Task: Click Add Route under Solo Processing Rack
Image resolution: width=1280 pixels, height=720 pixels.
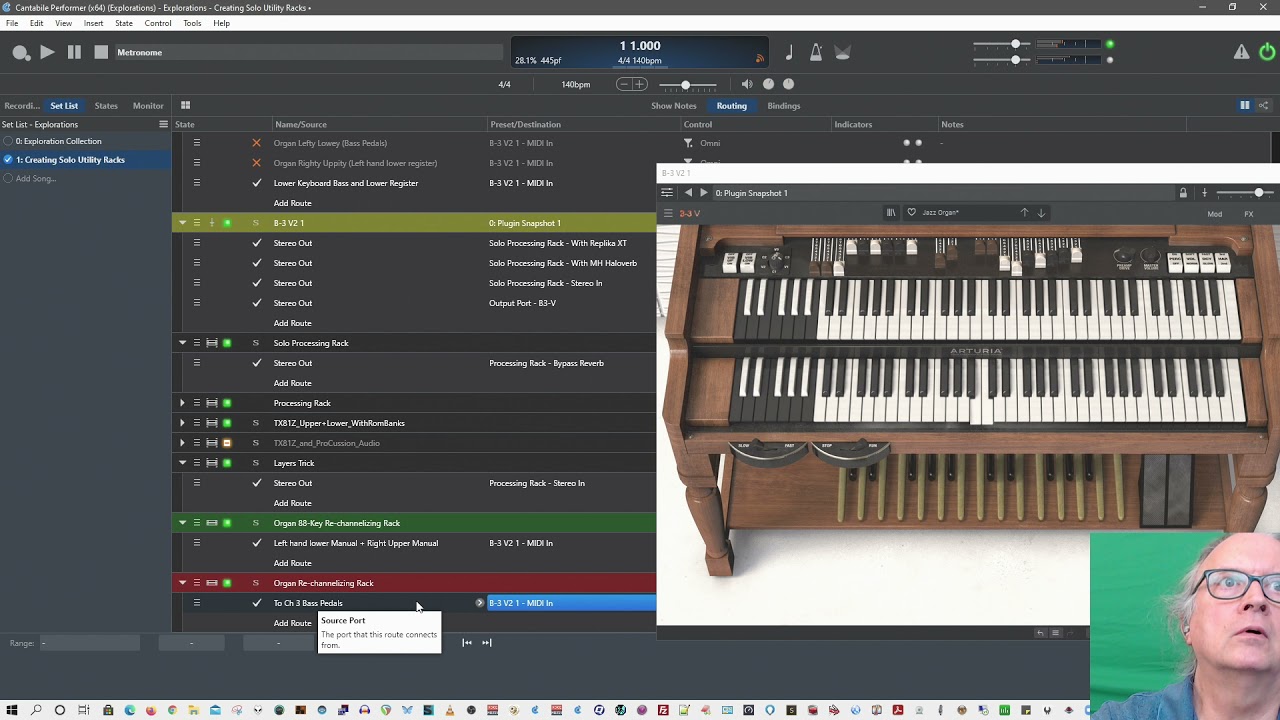Action: [x=293, y=383]
